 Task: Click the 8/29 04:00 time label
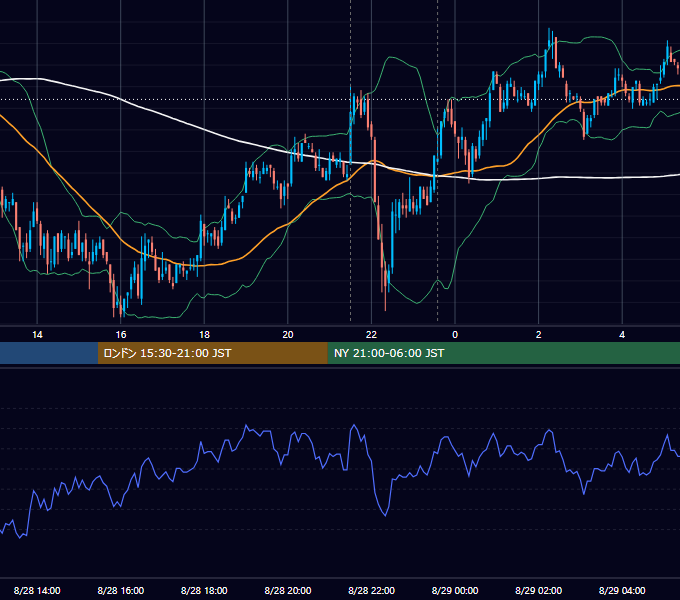coord(622,590)
